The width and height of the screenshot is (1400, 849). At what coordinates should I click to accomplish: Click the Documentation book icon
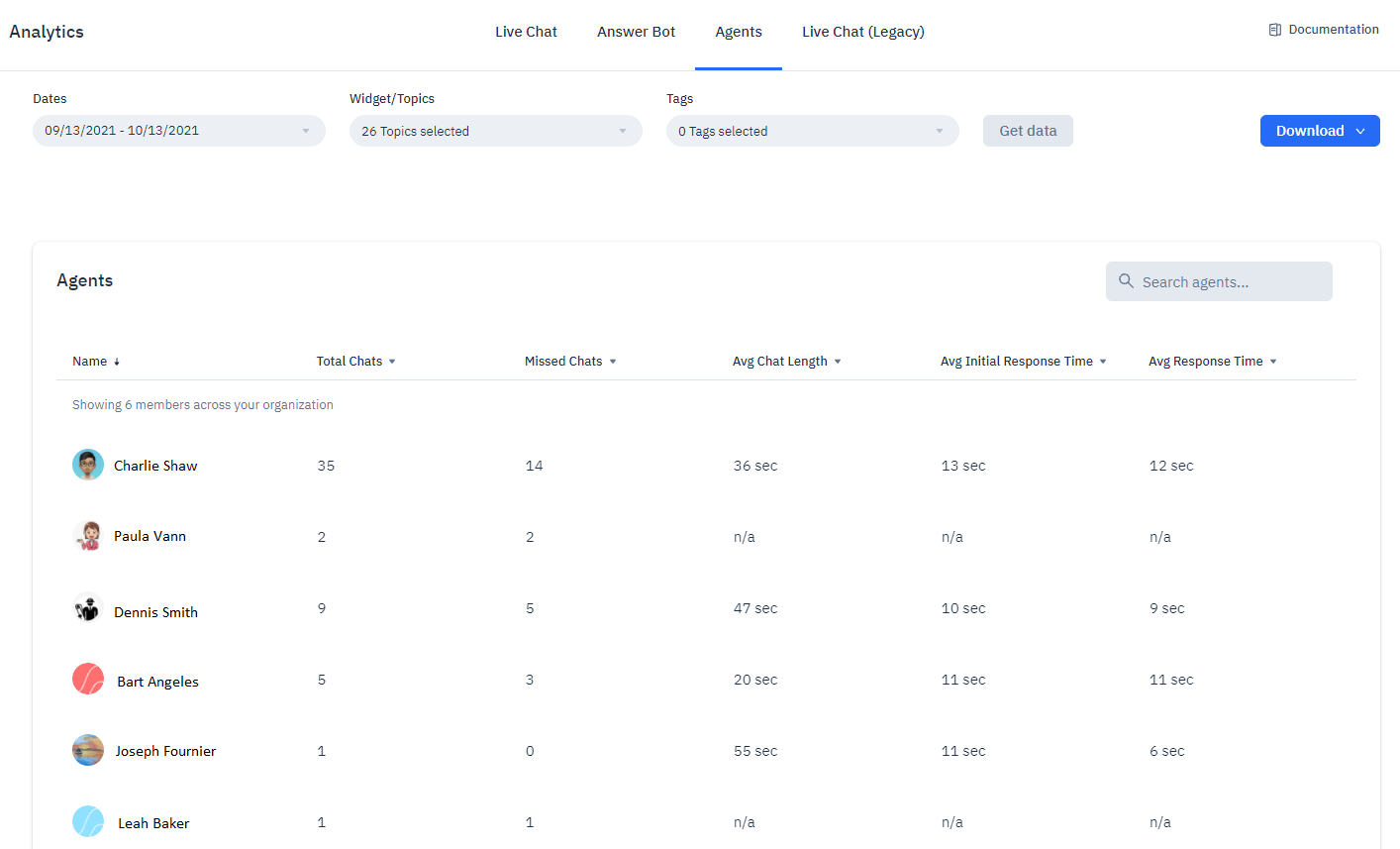(x=1275, y=30)
